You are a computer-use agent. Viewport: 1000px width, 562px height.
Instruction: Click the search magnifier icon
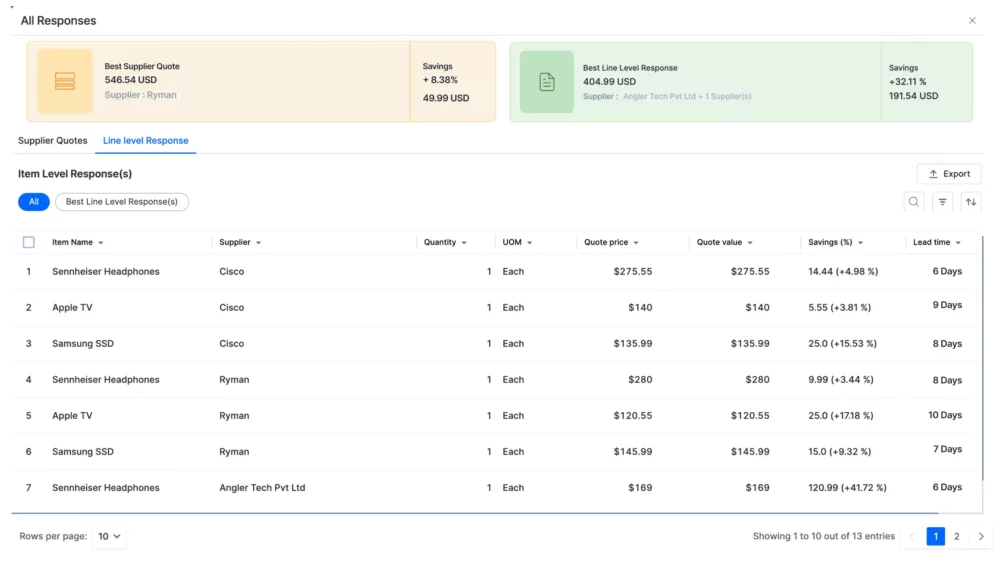[x=914, y=202]
